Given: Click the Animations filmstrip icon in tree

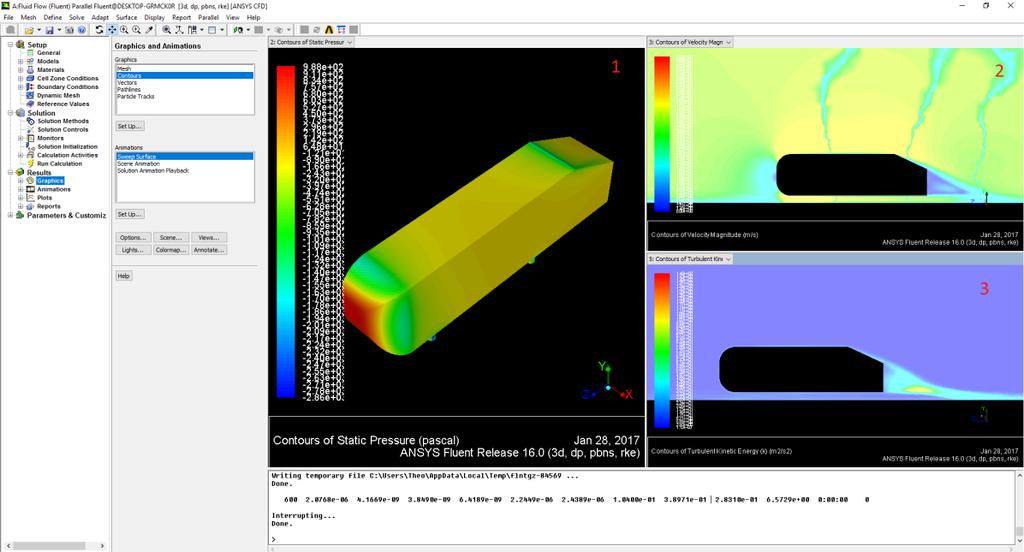Looking at the screenshot, I should (x=30, y=189).
